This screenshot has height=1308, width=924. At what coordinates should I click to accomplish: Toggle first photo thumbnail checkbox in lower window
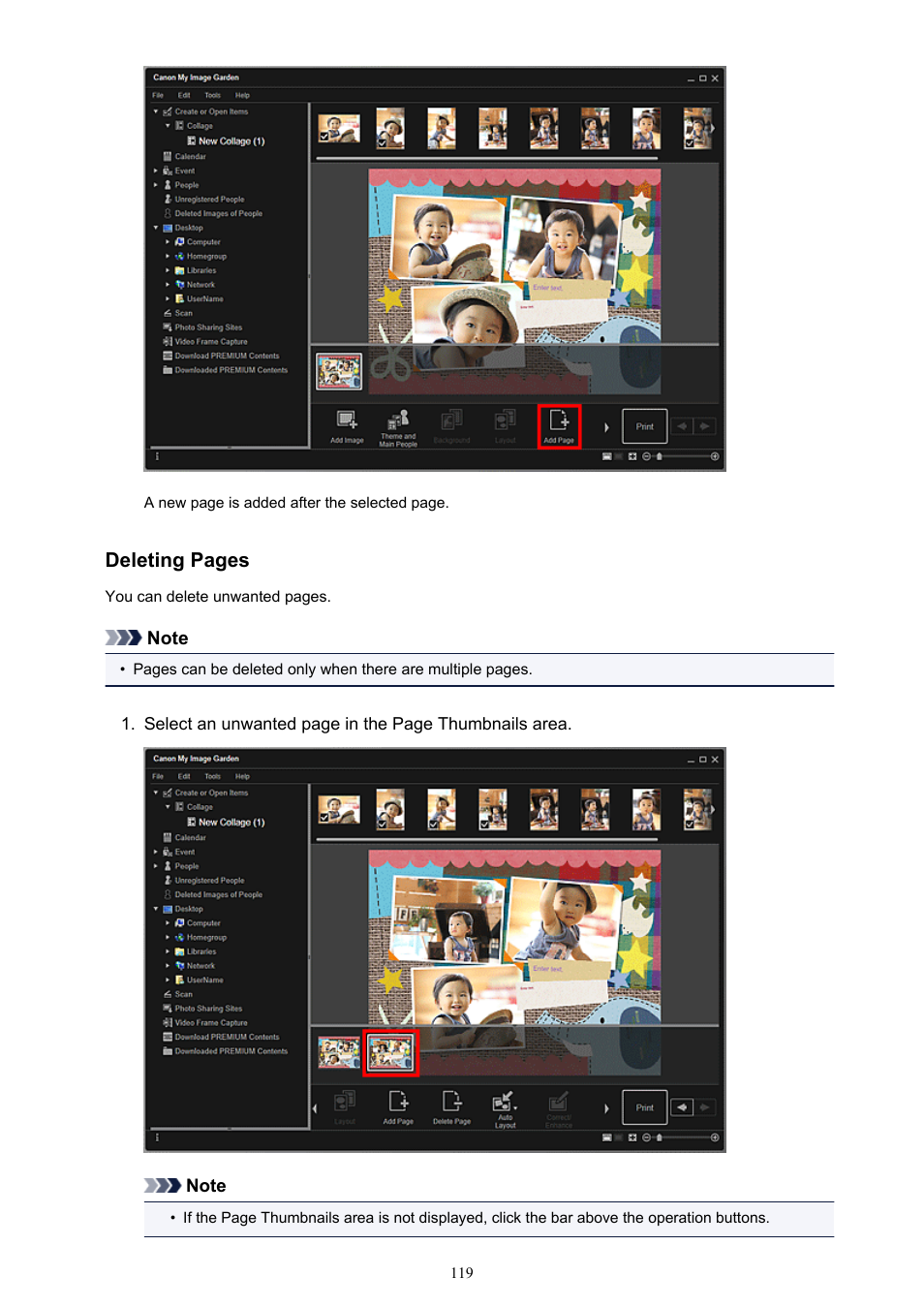(324, 819)
